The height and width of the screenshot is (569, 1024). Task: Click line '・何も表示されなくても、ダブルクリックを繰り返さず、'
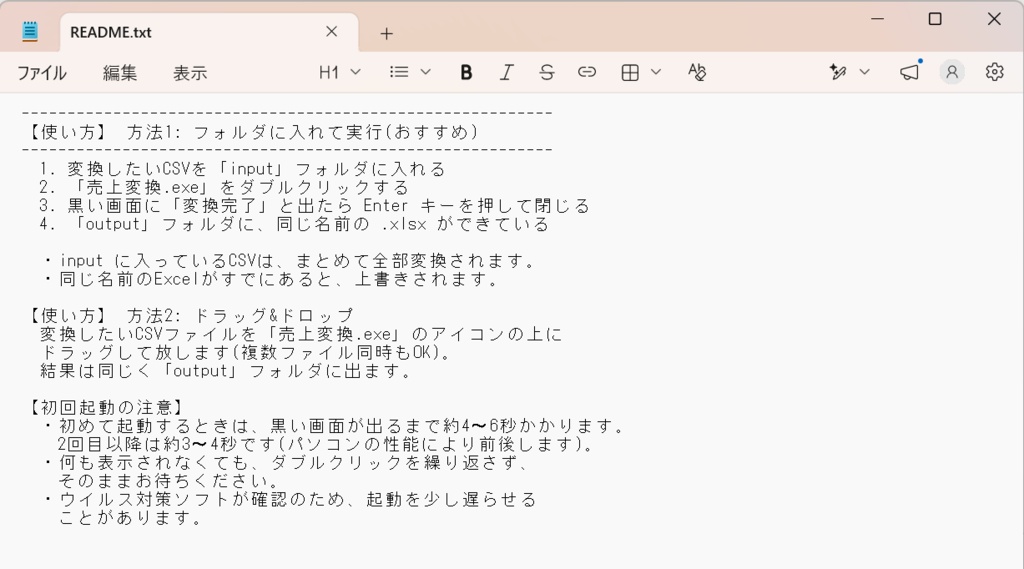[285, 463]
